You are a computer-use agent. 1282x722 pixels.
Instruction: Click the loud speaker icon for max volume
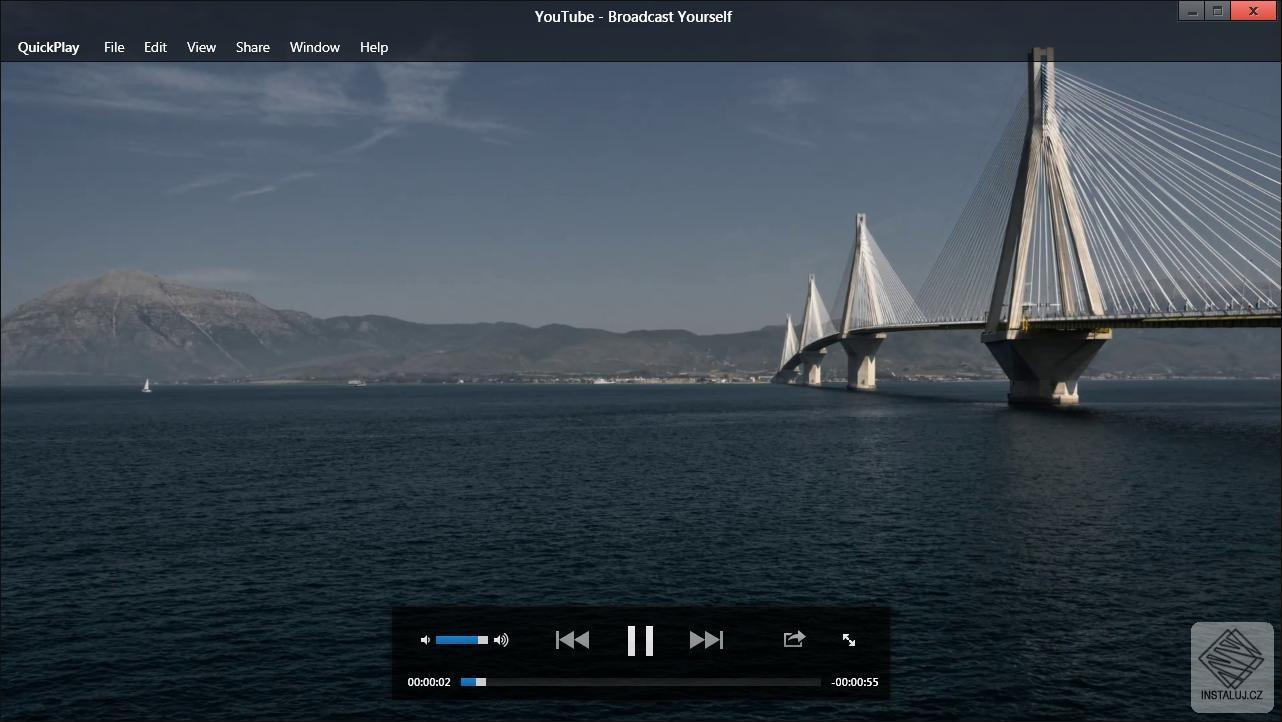tap(501, 640)
